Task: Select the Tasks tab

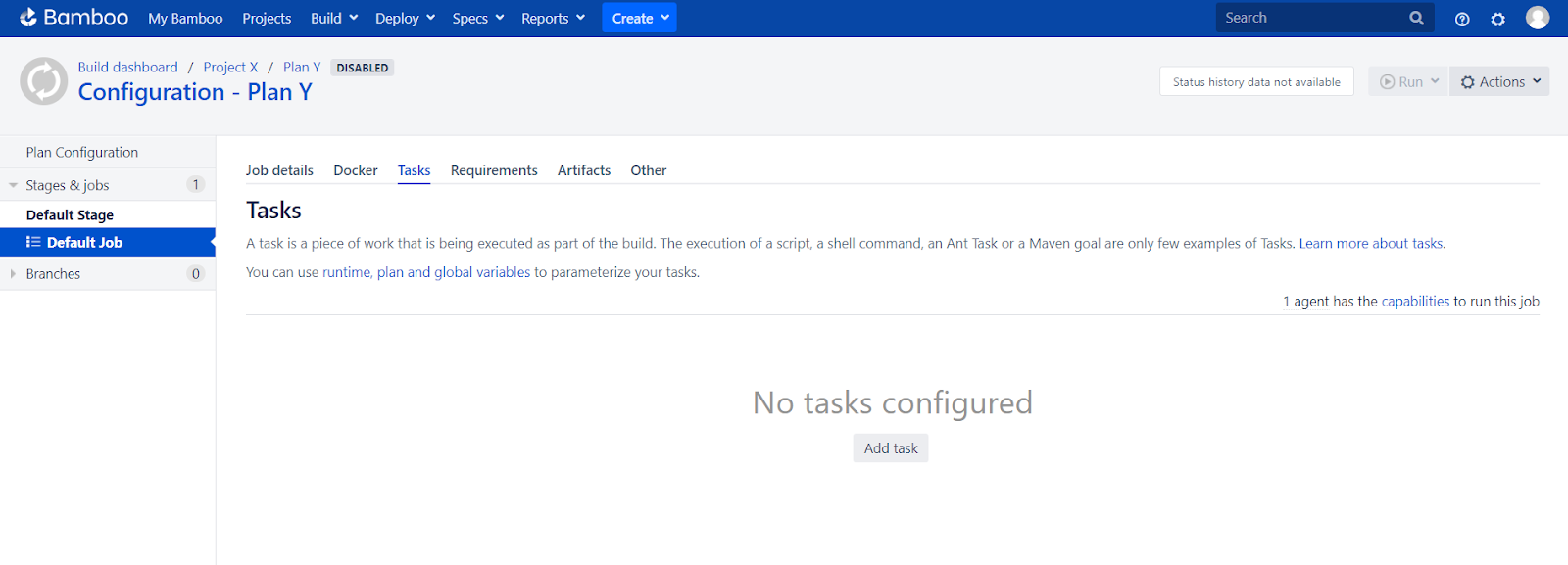Action: coord(414,170)
